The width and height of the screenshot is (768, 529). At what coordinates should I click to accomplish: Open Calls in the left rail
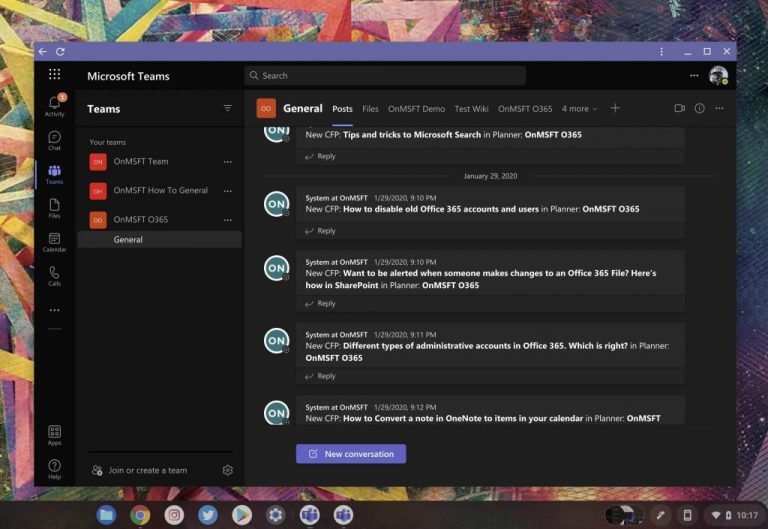pos(54,276)
